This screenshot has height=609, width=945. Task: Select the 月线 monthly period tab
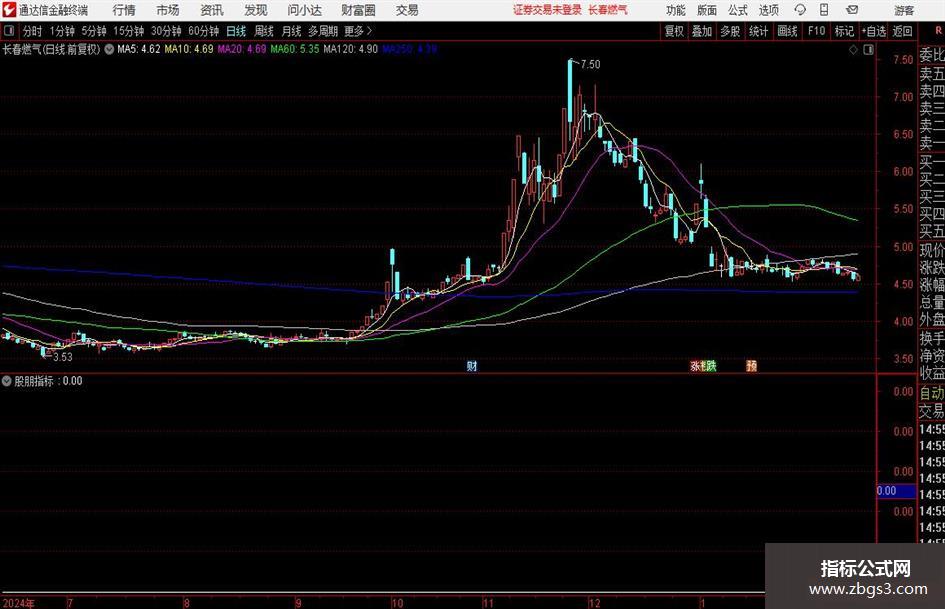tap(292, 31)
